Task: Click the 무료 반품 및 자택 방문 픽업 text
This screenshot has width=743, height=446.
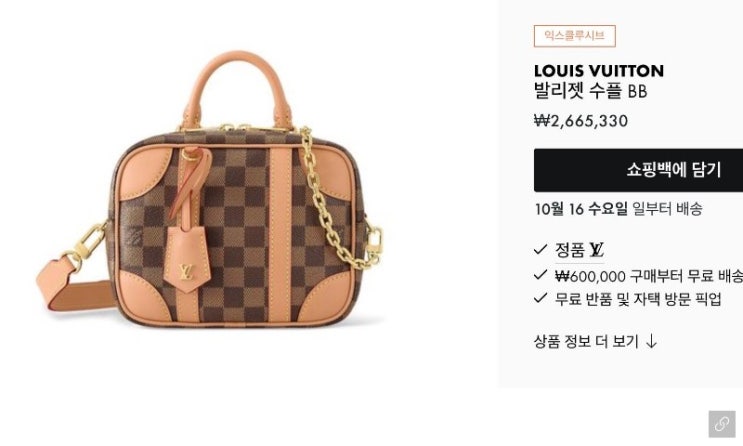Action: (638, 300)
